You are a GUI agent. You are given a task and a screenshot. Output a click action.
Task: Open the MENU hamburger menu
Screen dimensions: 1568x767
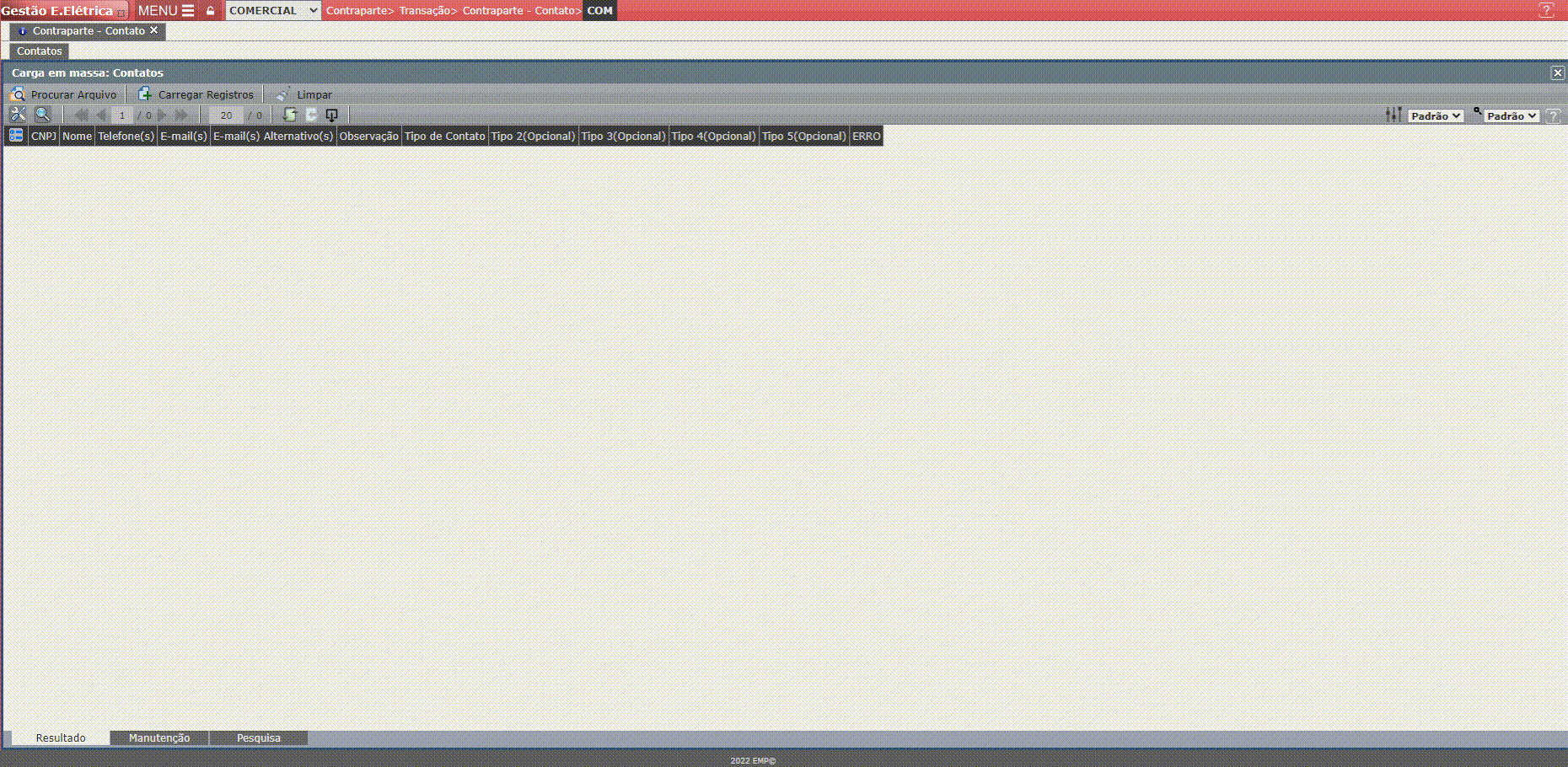coord(166,11)
